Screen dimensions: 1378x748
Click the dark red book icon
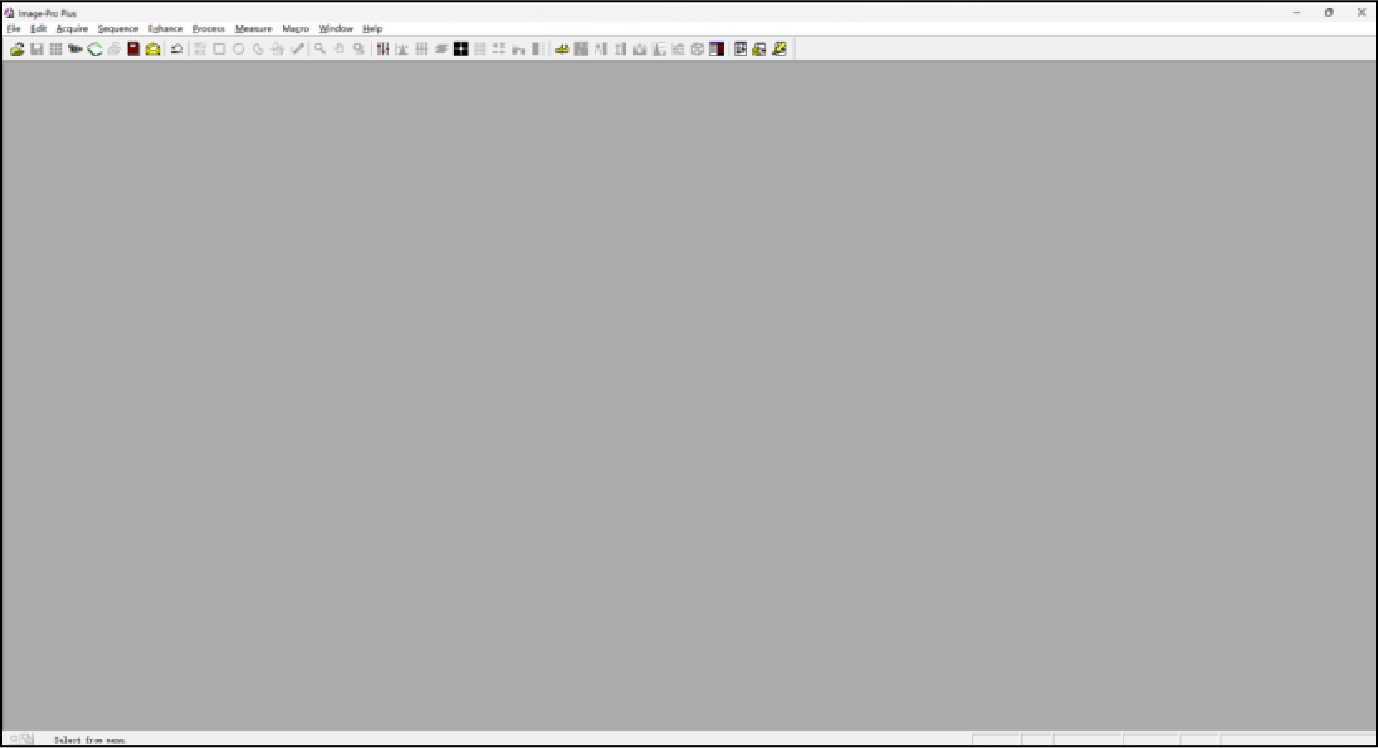[133, 49]
